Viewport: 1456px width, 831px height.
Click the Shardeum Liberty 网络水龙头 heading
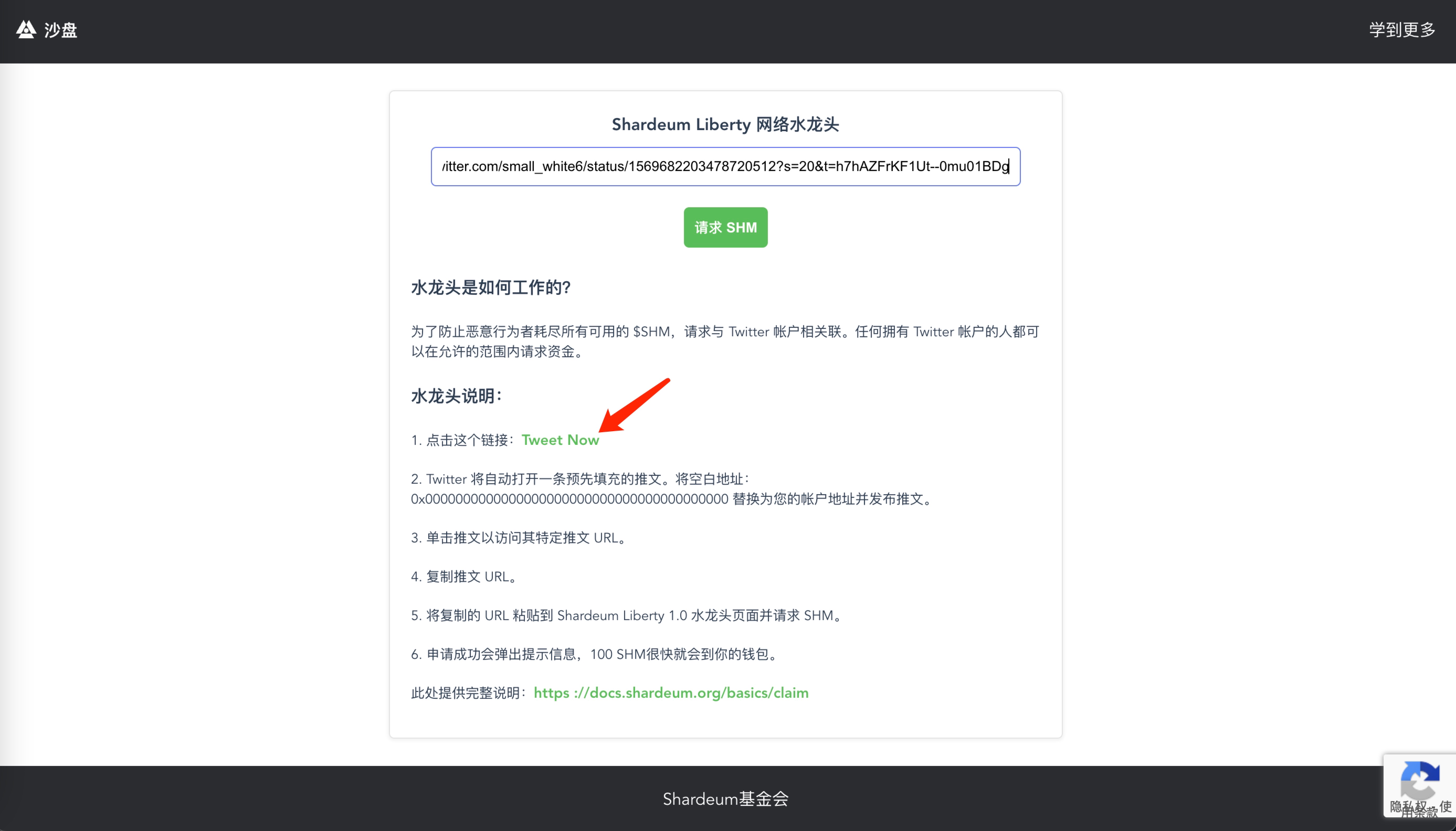click(725, 124)
